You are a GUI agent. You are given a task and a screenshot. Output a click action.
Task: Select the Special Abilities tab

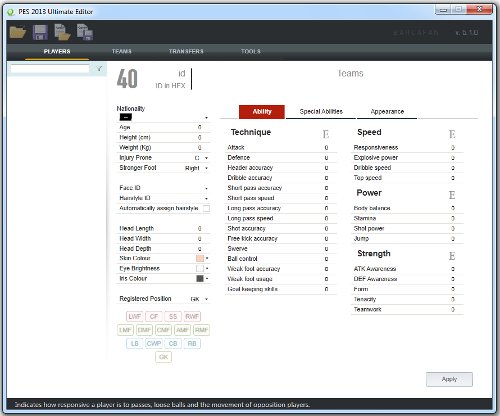point(321,112)
